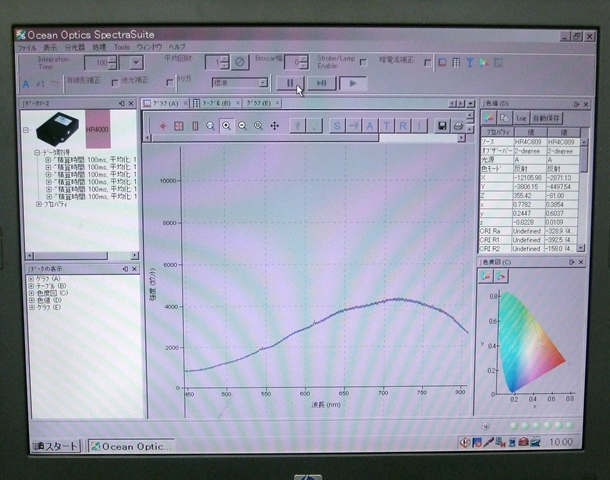Expand the グラフ (A) node in data view
The width and height of the screenshot is (610, 480).
(31, 279)
